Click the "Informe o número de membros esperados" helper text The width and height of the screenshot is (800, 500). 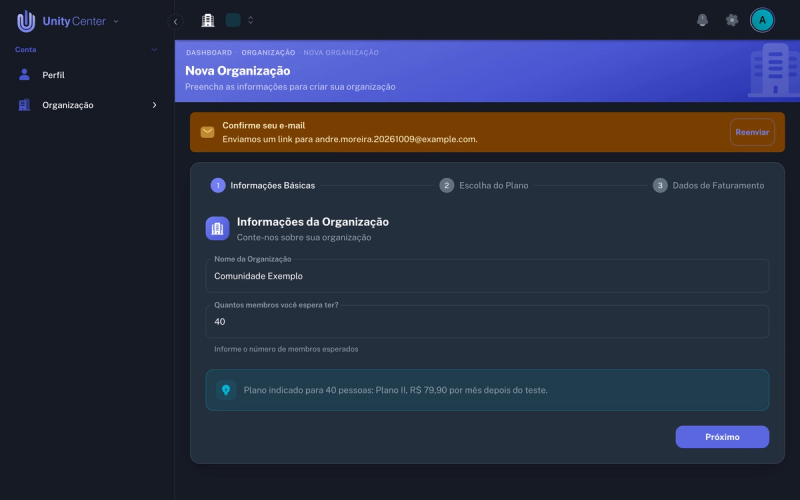click(286, 349)
